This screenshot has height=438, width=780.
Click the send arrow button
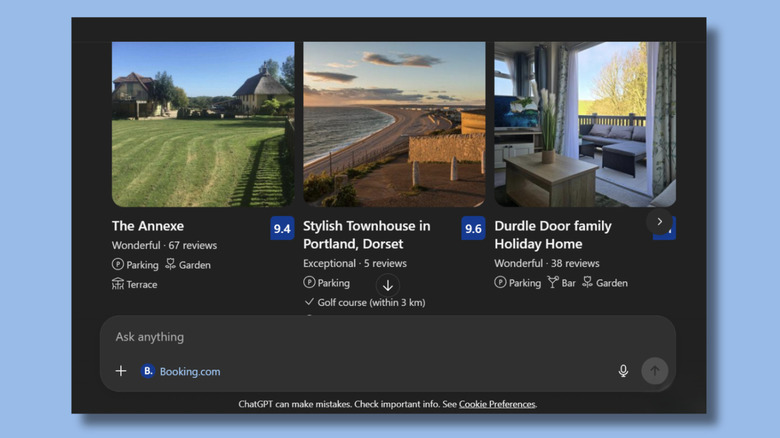654,371
